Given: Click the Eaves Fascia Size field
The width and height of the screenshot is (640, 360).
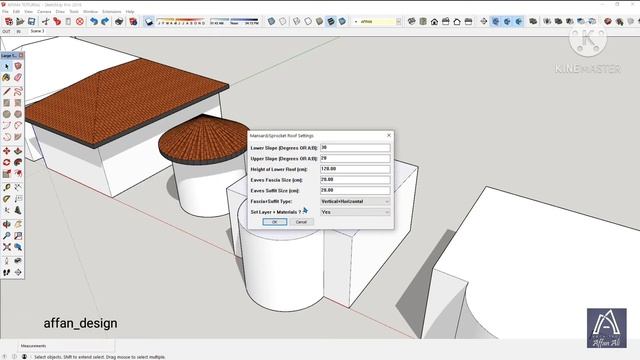Looking at the screenshot, I should click(355, 180).
